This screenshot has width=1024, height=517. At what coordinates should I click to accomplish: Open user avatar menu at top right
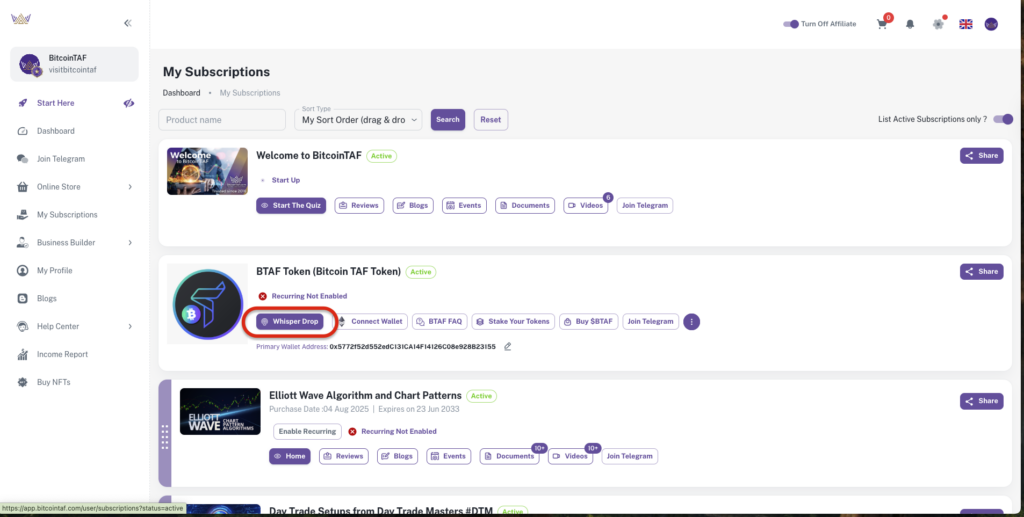coord(991,24)
